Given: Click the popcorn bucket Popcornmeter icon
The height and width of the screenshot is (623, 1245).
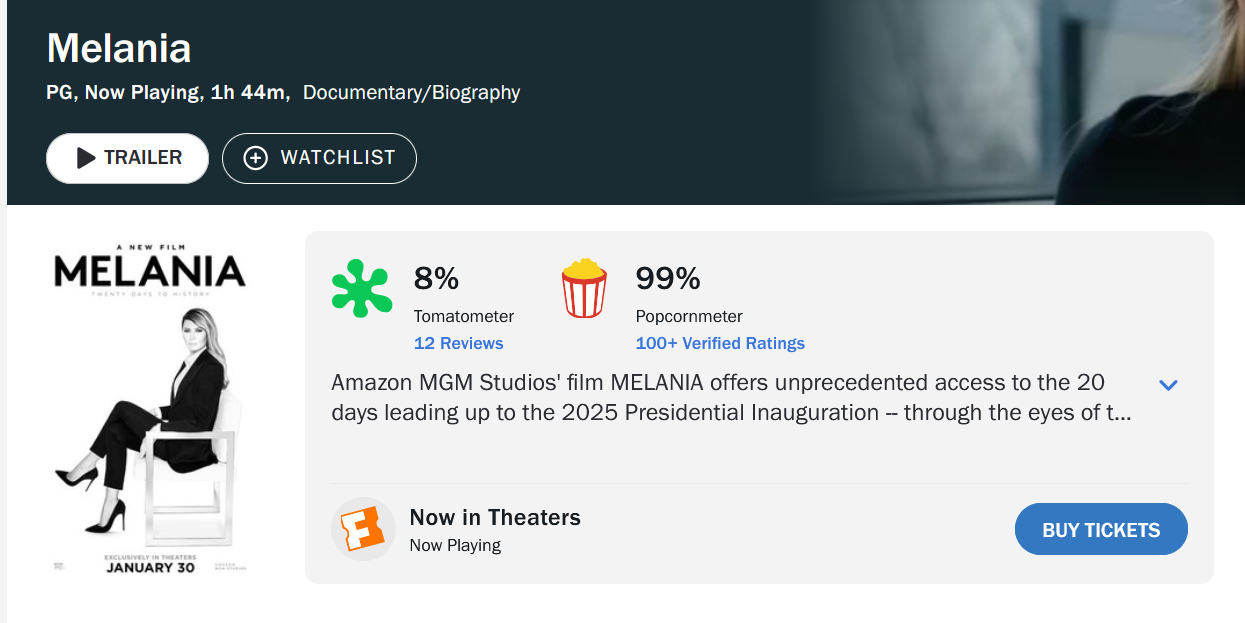Looking at the screenshot, I should (x=584, y=288).
